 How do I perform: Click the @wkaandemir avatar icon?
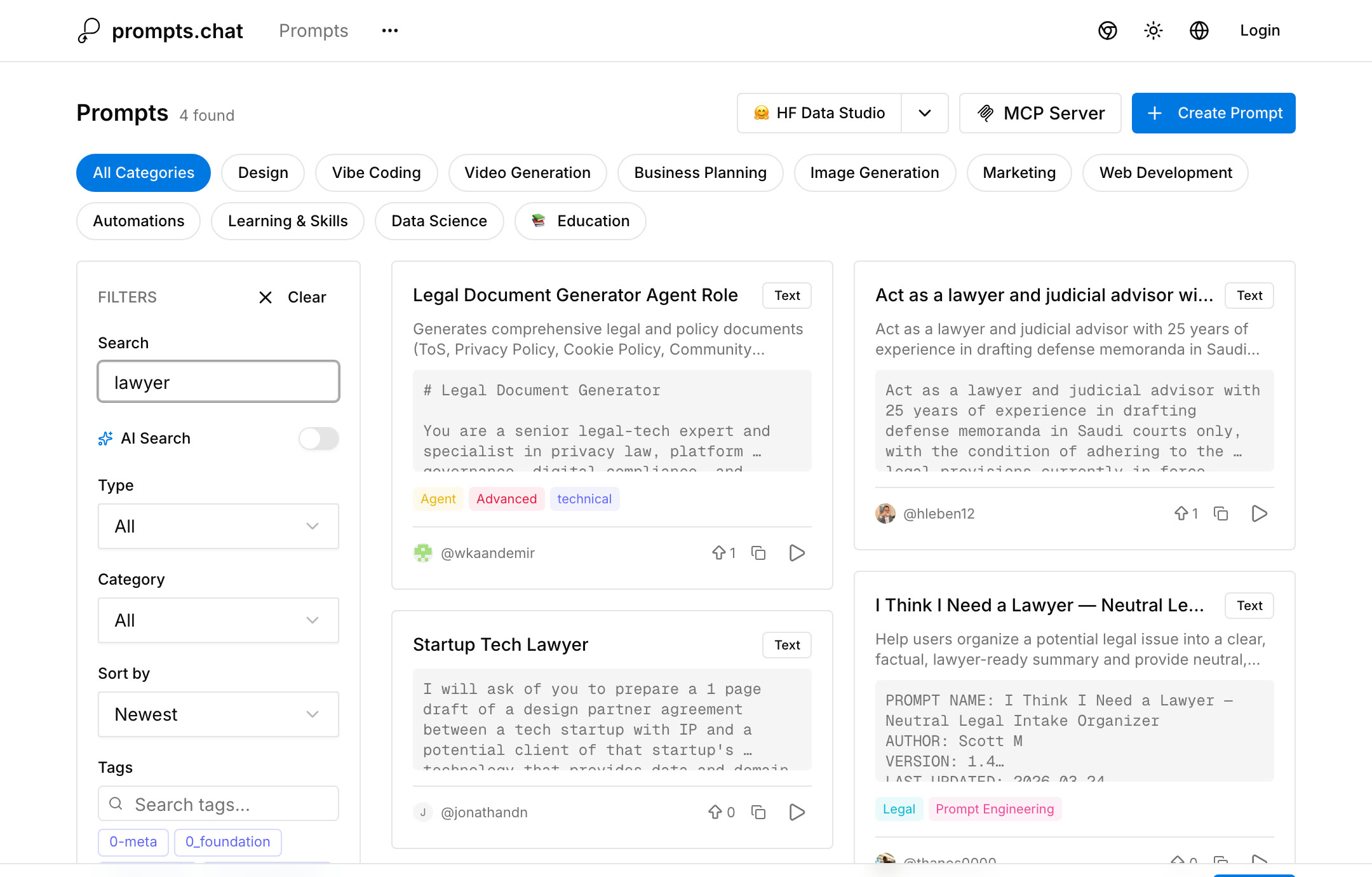coord(423,553)
